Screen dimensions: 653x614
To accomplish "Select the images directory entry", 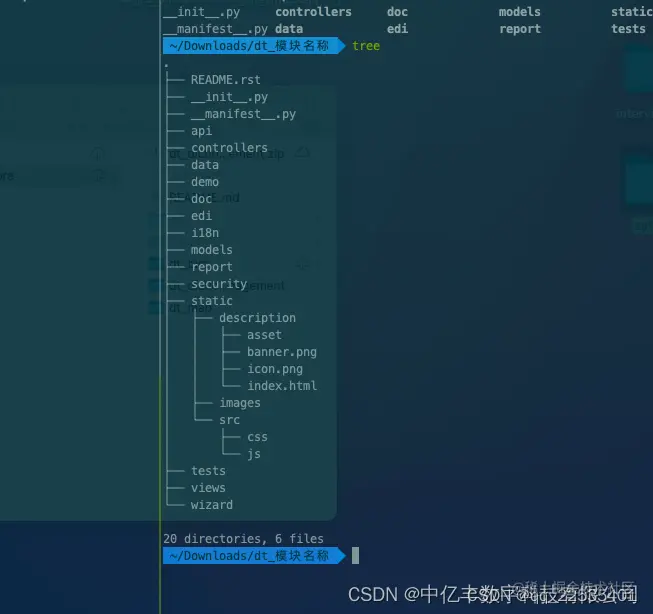I will click(x=240, y=403).
